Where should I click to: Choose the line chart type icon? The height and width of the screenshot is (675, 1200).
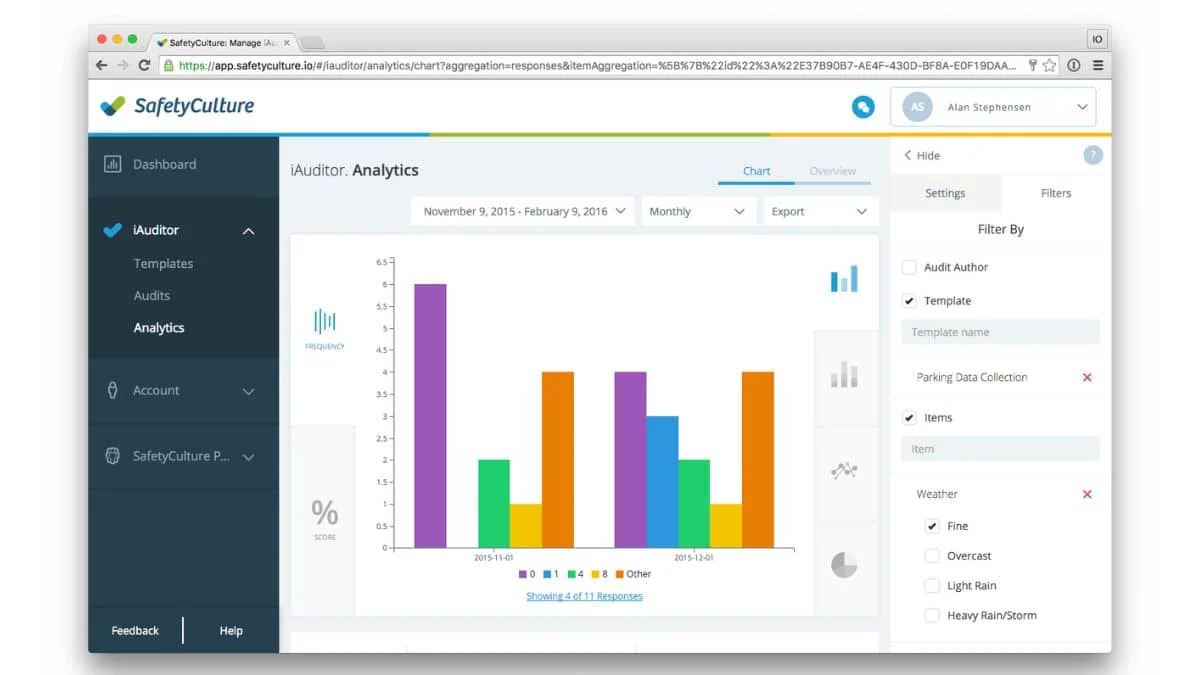[x=844, y=470]
